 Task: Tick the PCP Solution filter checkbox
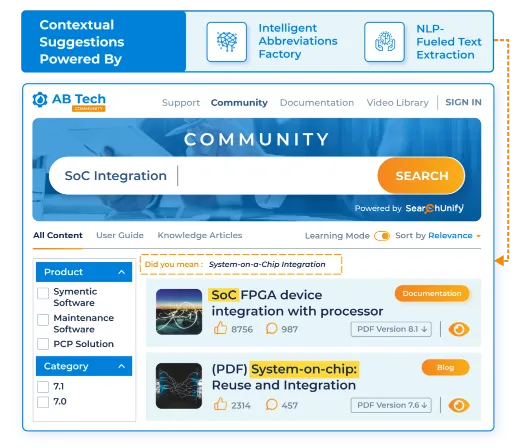(43, 344)
